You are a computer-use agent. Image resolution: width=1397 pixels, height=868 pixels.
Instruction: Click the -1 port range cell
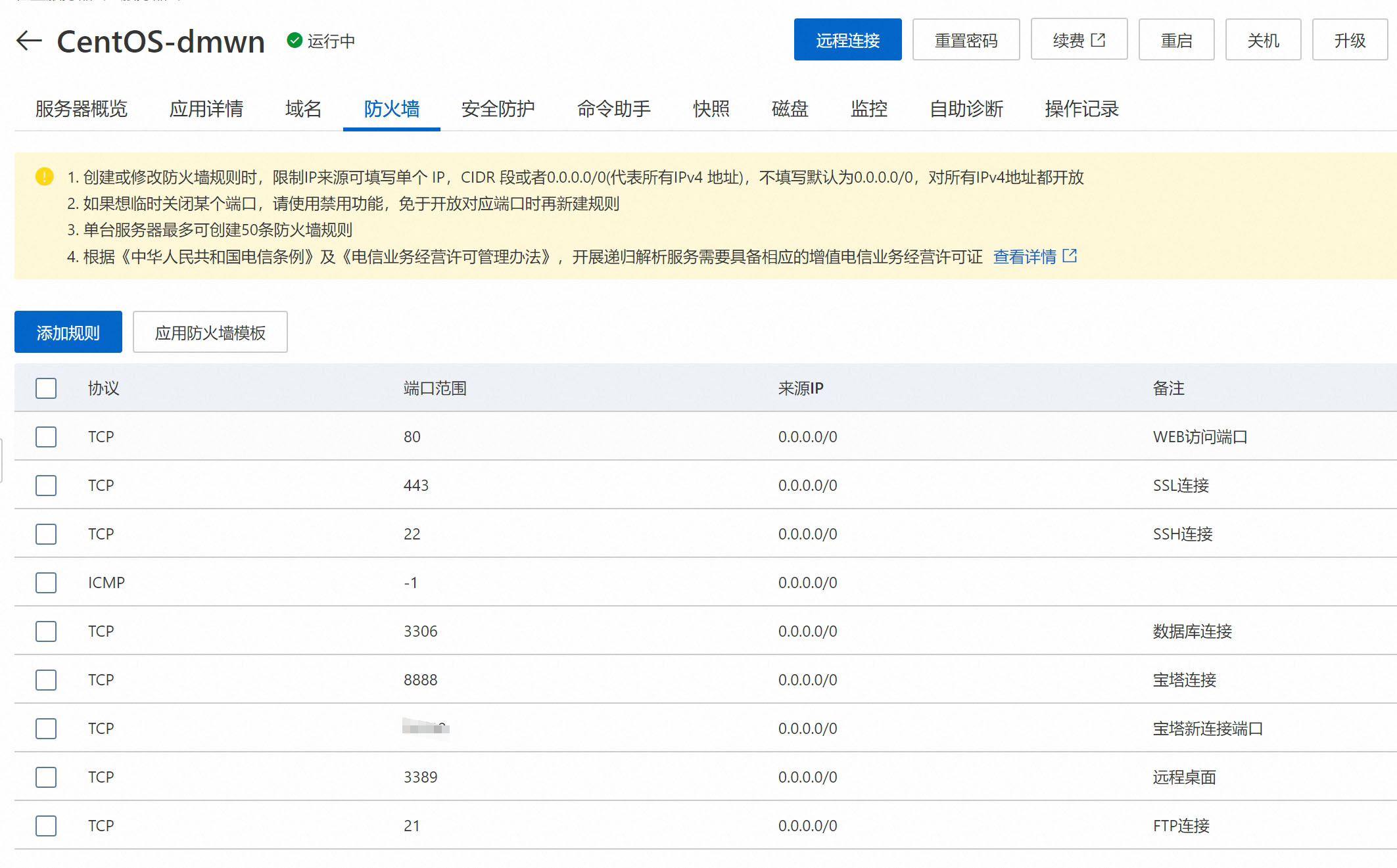410,582
